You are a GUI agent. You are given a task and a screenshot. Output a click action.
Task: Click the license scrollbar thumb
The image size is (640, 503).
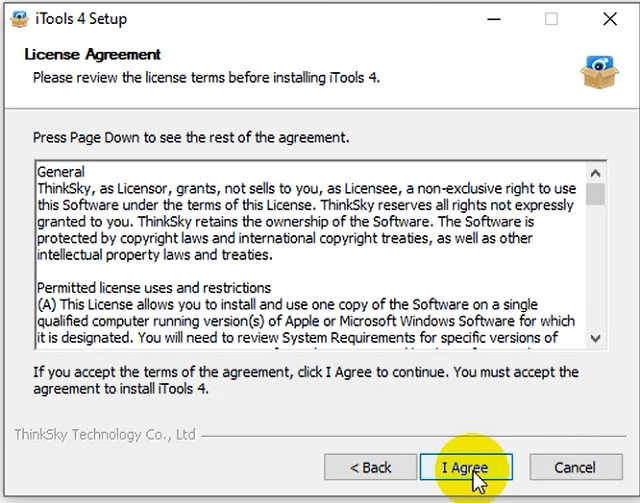click(x=596, y=194)
